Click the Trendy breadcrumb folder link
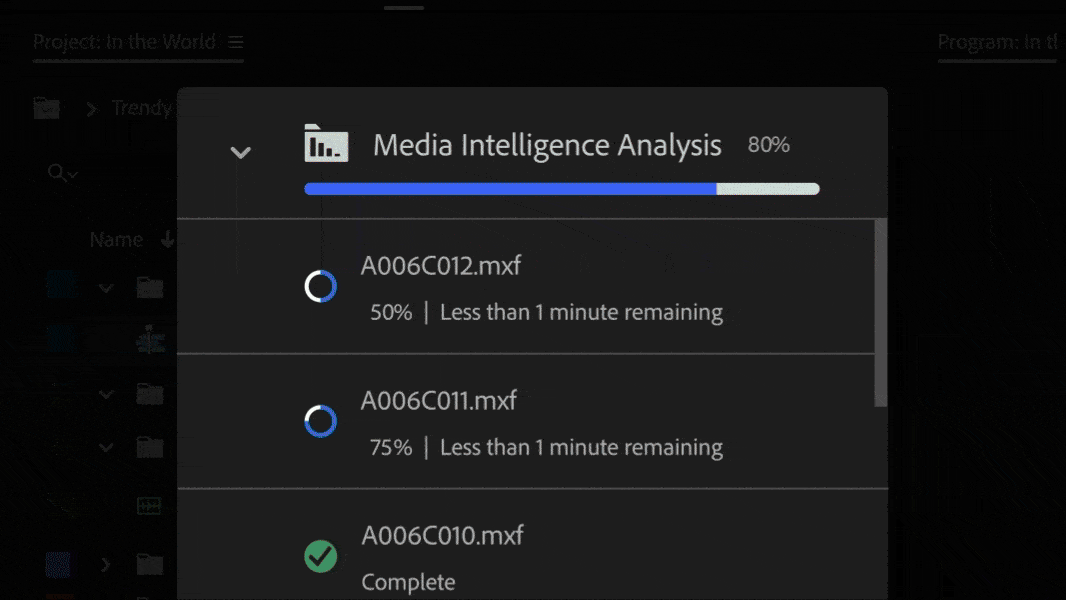The width and height of the screenshot is (1066, 600). (141, 108)
